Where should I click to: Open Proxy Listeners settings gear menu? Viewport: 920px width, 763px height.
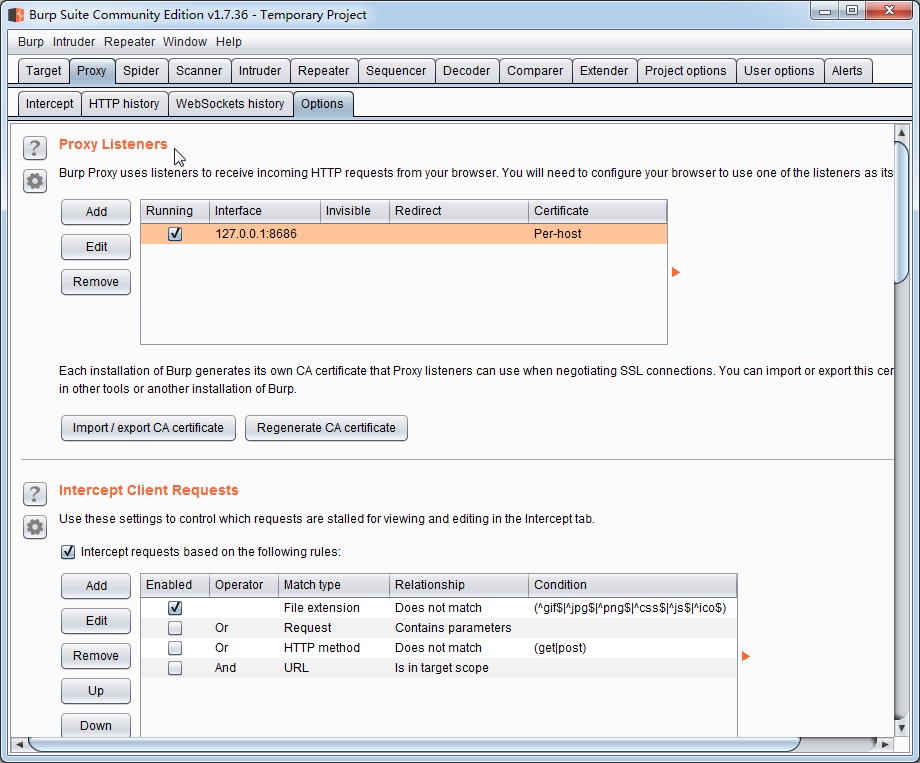point(35,181)
